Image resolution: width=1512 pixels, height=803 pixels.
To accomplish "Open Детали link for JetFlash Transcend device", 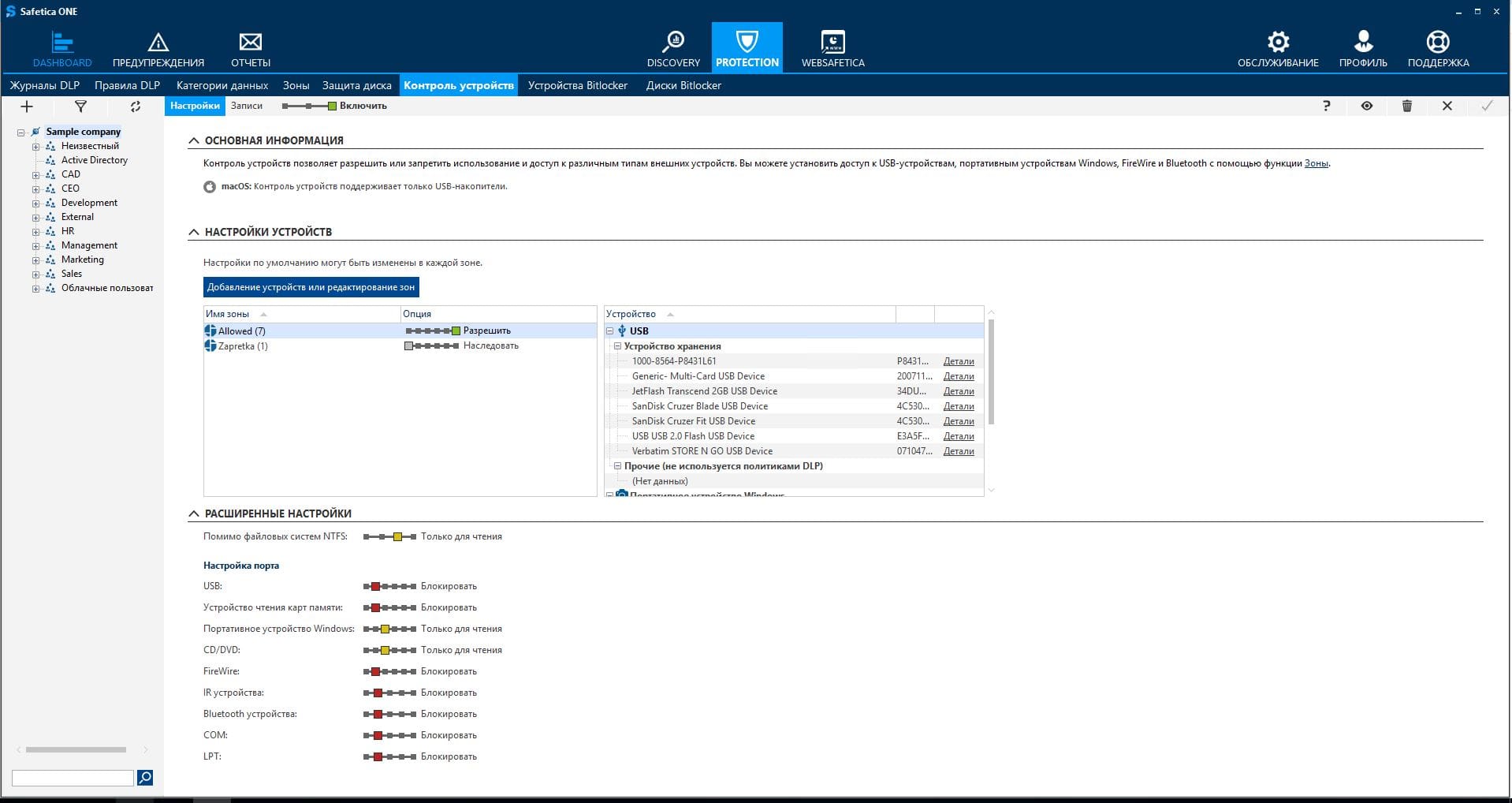I will 958,391.
